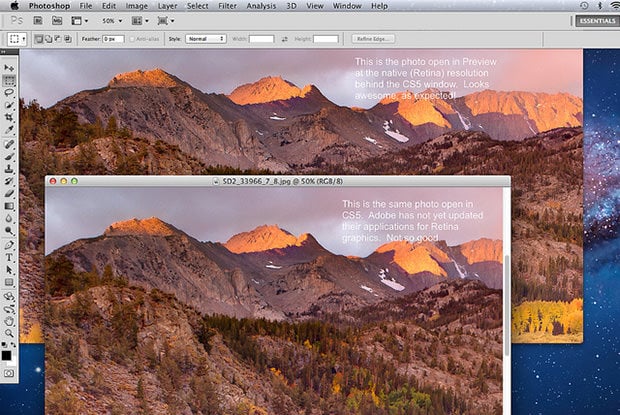Select the Healing Brush tool
620x415 pixels.
9,144
